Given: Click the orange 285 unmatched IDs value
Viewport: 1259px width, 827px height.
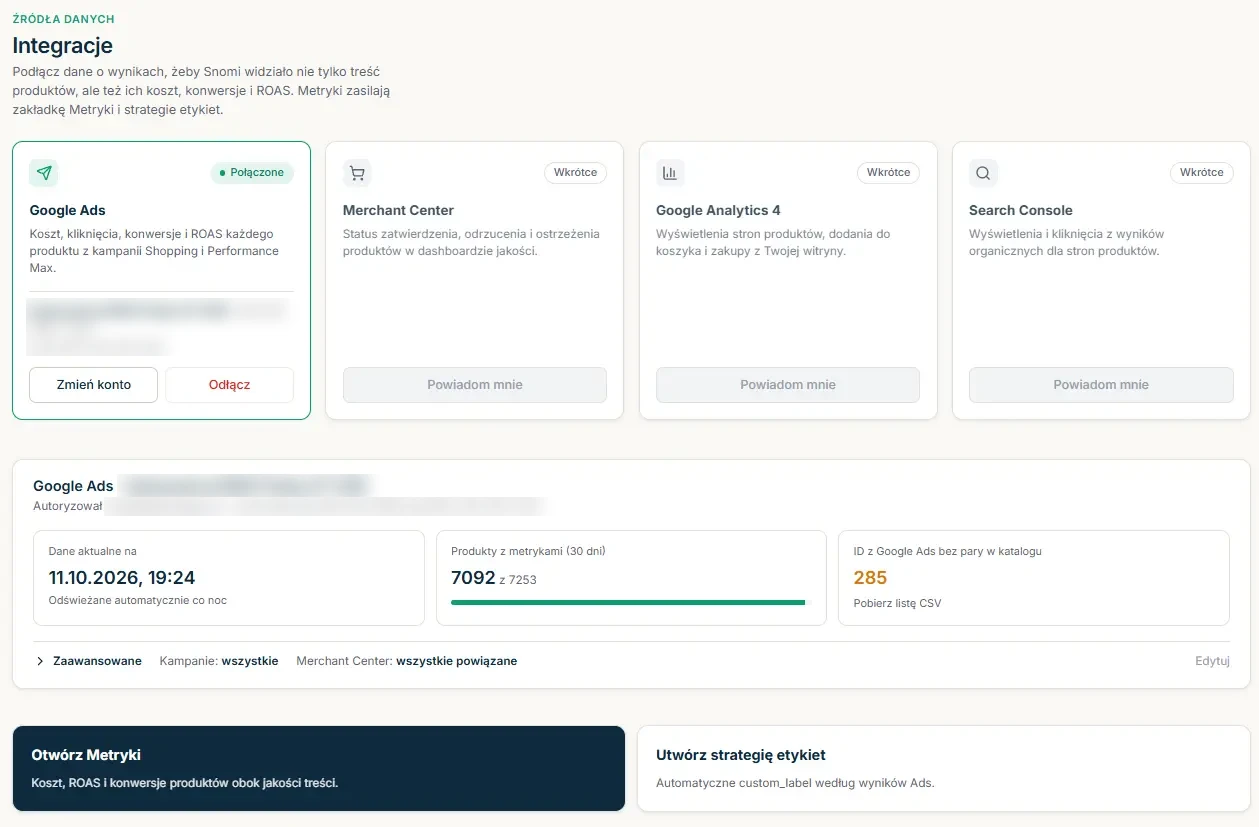Looking at the screenshot, I should tap(870, 578).
